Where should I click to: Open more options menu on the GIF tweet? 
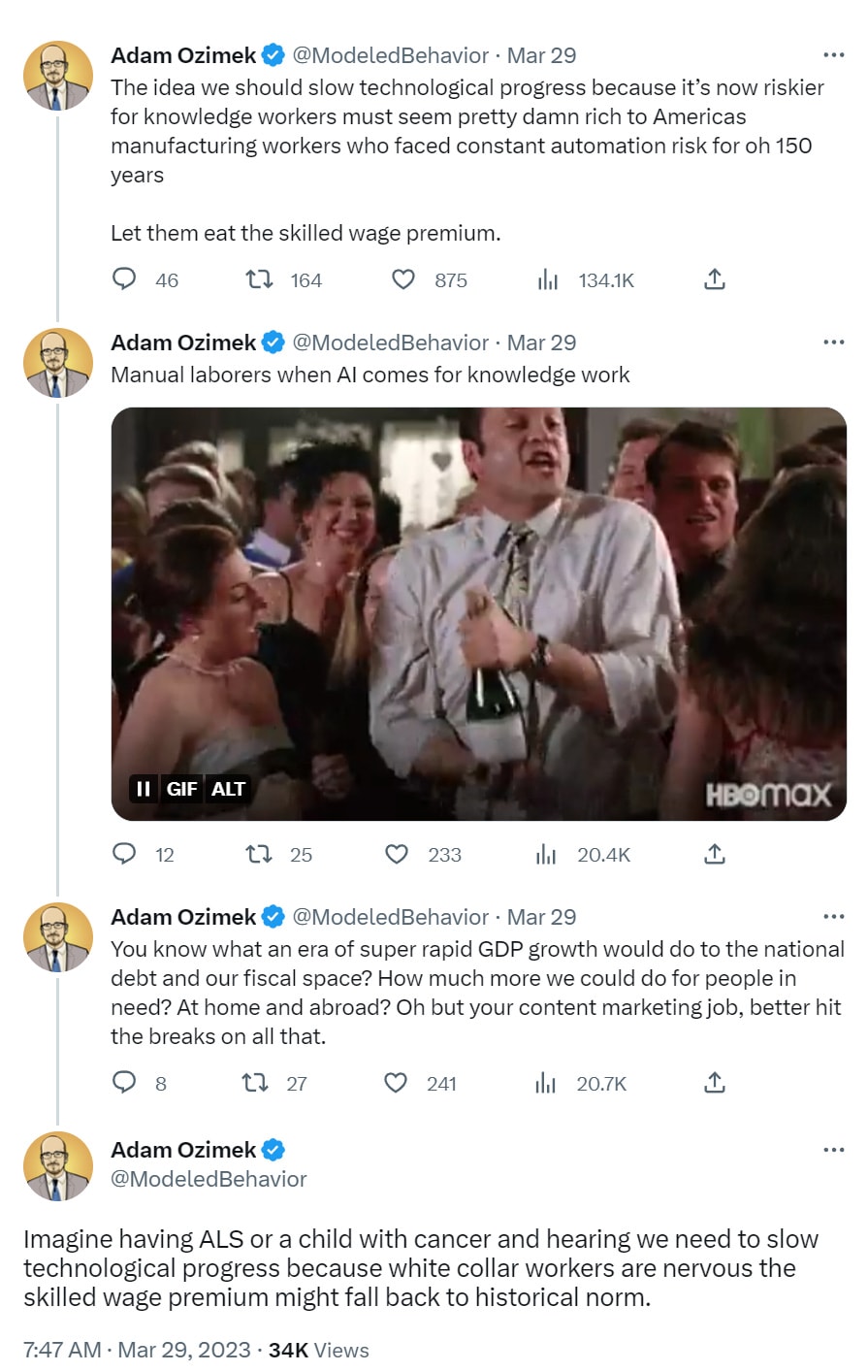click(833, 343)
